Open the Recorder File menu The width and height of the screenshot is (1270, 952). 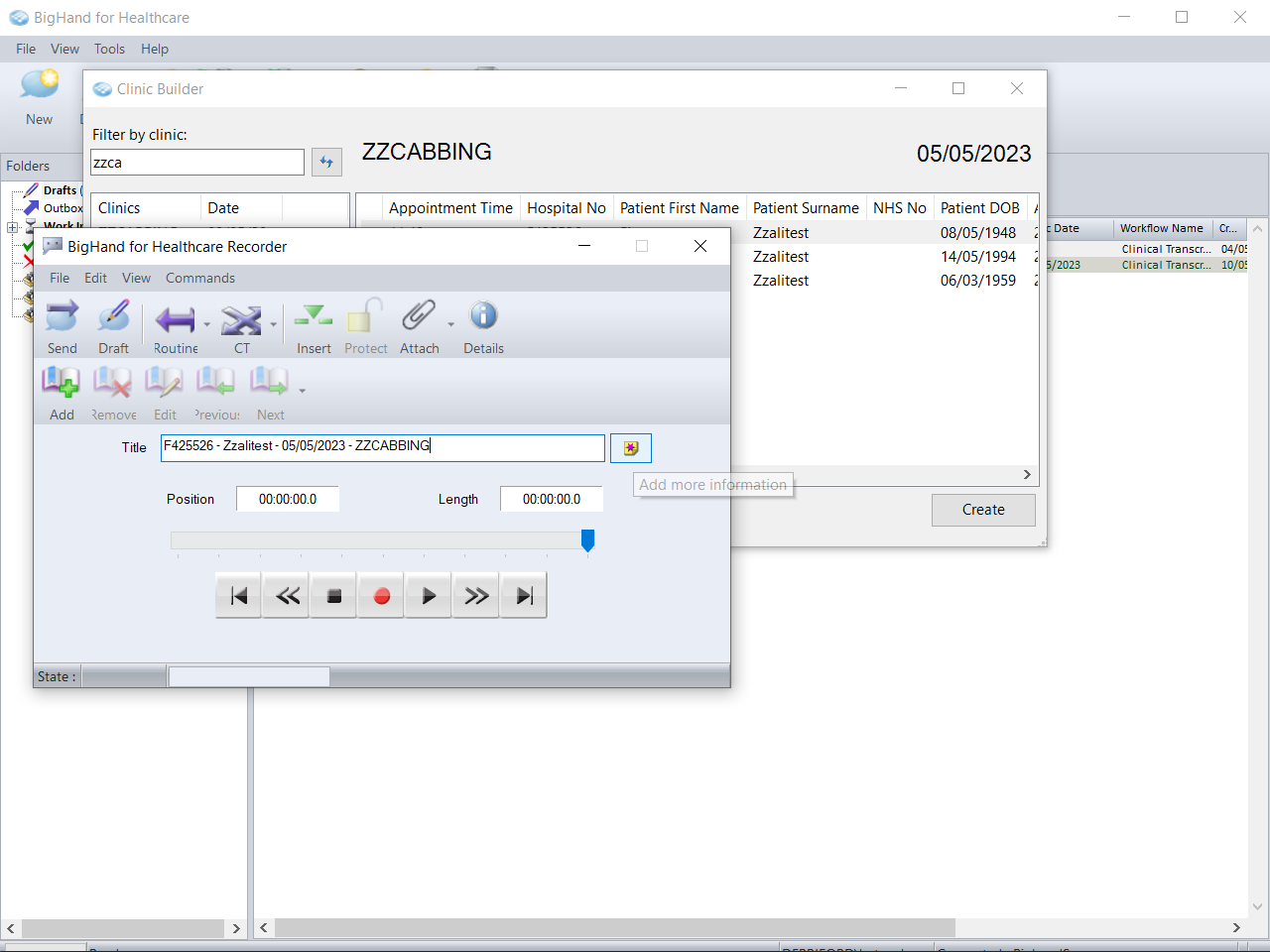coord(60,278)
